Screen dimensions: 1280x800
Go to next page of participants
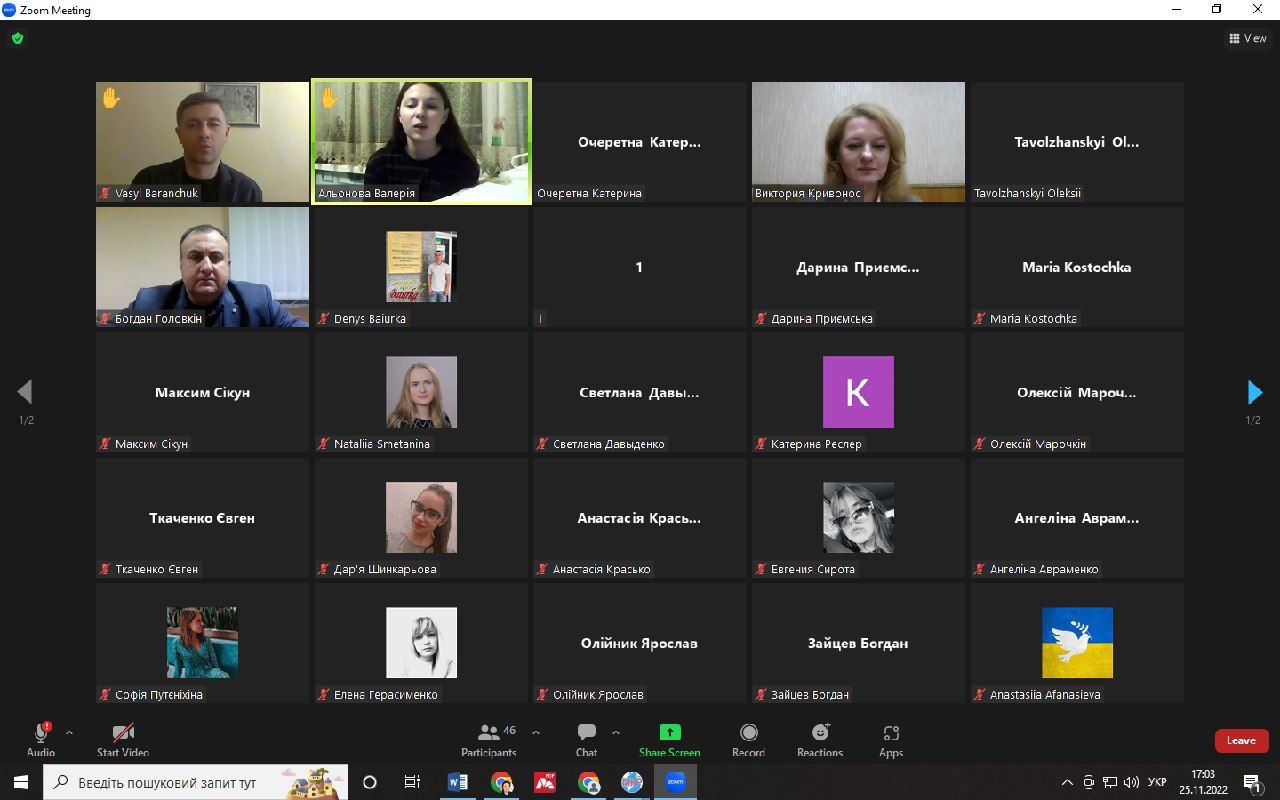pos(1254,392)
